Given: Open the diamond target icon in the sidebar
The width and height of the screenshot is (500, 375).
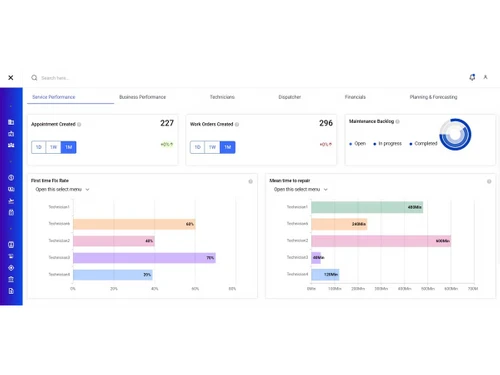Looking at the screenshot, I should [x=11, y=268].
